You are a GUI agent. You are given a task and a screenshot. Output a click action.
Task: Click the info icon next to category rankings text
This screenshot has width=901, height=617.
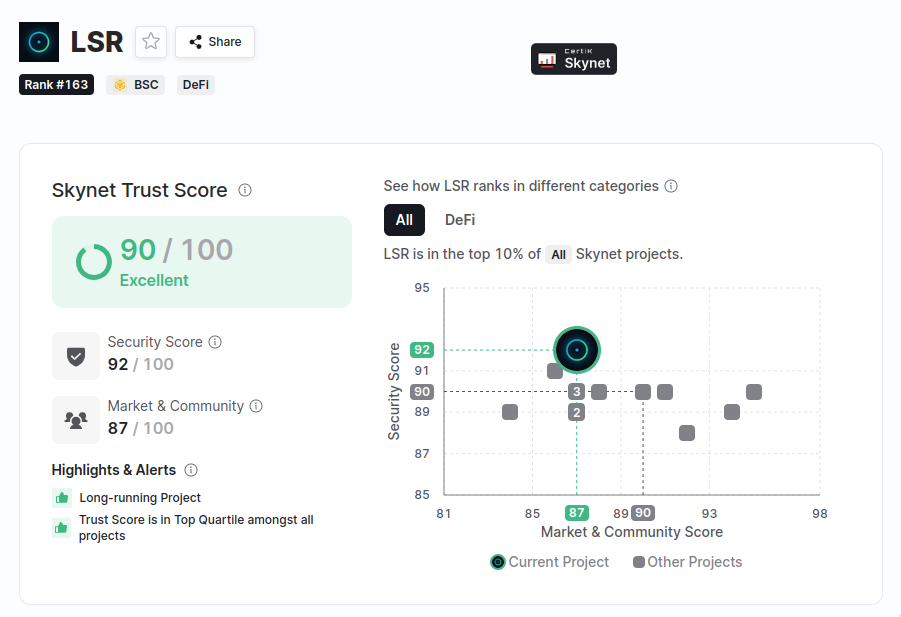coord(671,186)
